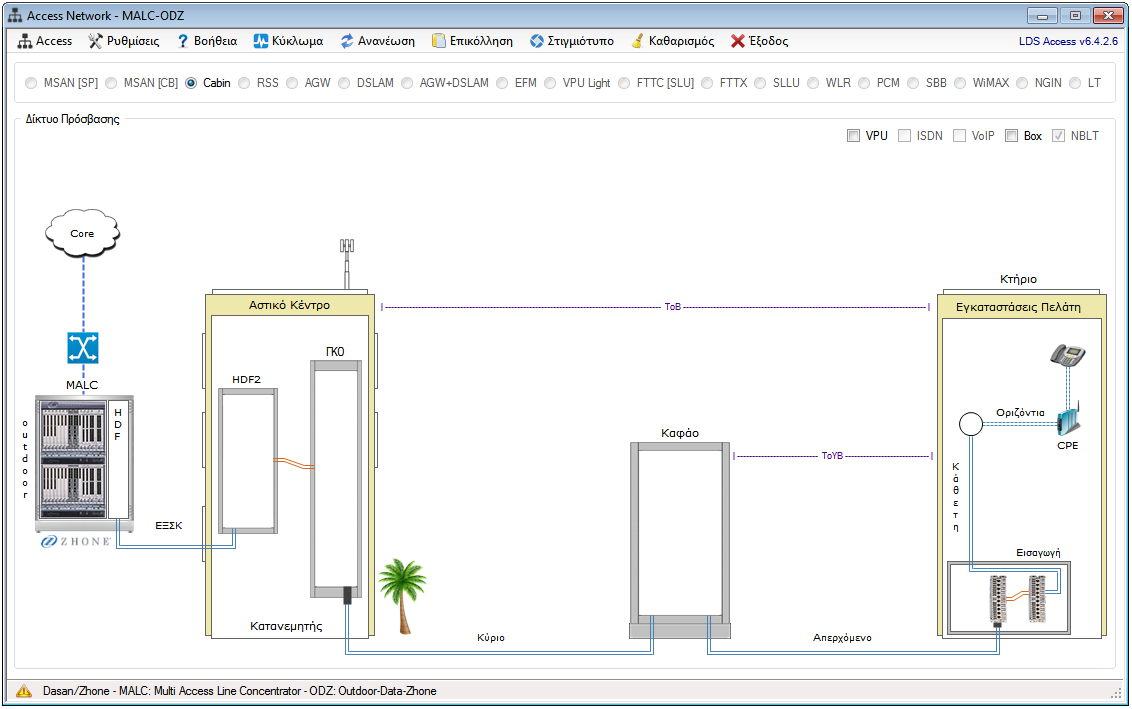This screenshot has width=1132, height=709.
Task: Click the Καθαρισμός clear button
Action: click(x=672, y=41)
